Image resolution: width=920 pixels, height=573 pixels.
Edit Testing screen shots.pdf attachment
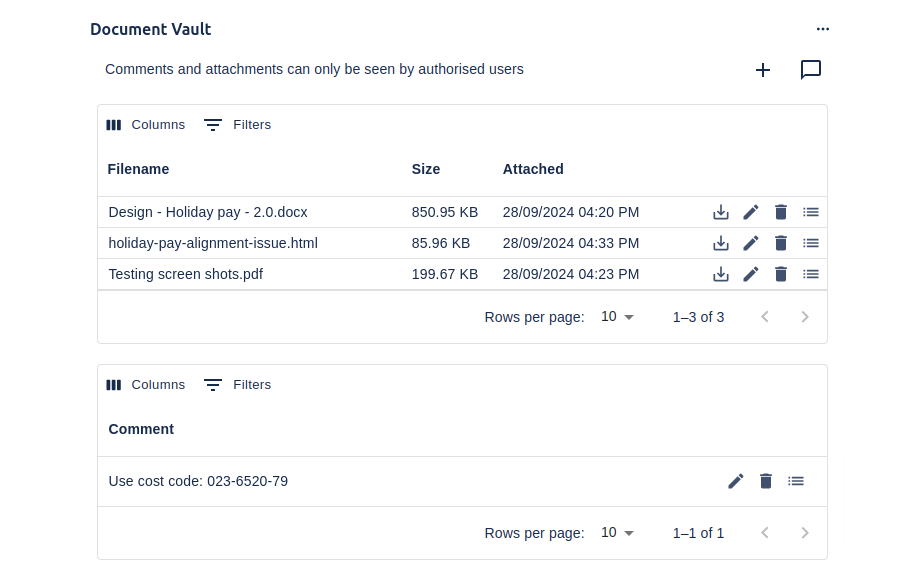point(750,274)
